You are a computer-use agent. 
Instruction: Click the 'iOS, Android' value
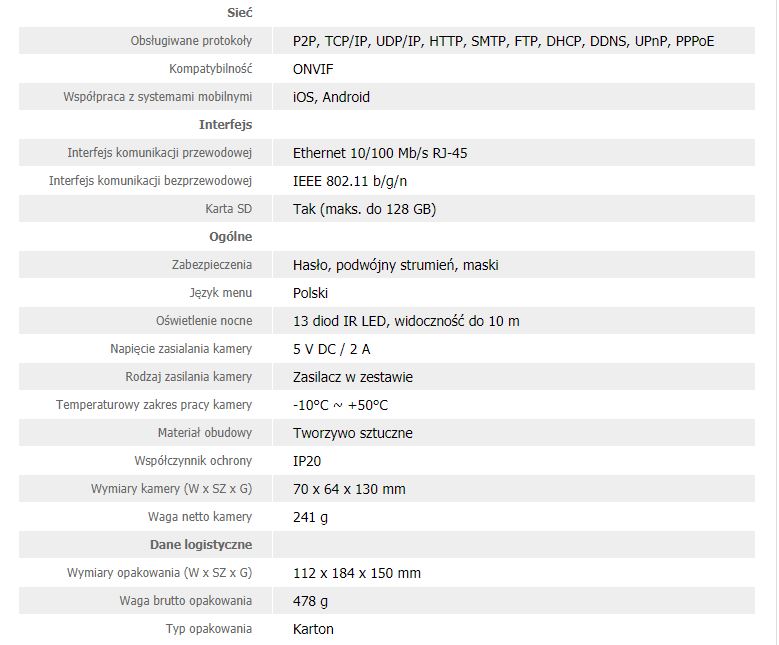(331, 97)
